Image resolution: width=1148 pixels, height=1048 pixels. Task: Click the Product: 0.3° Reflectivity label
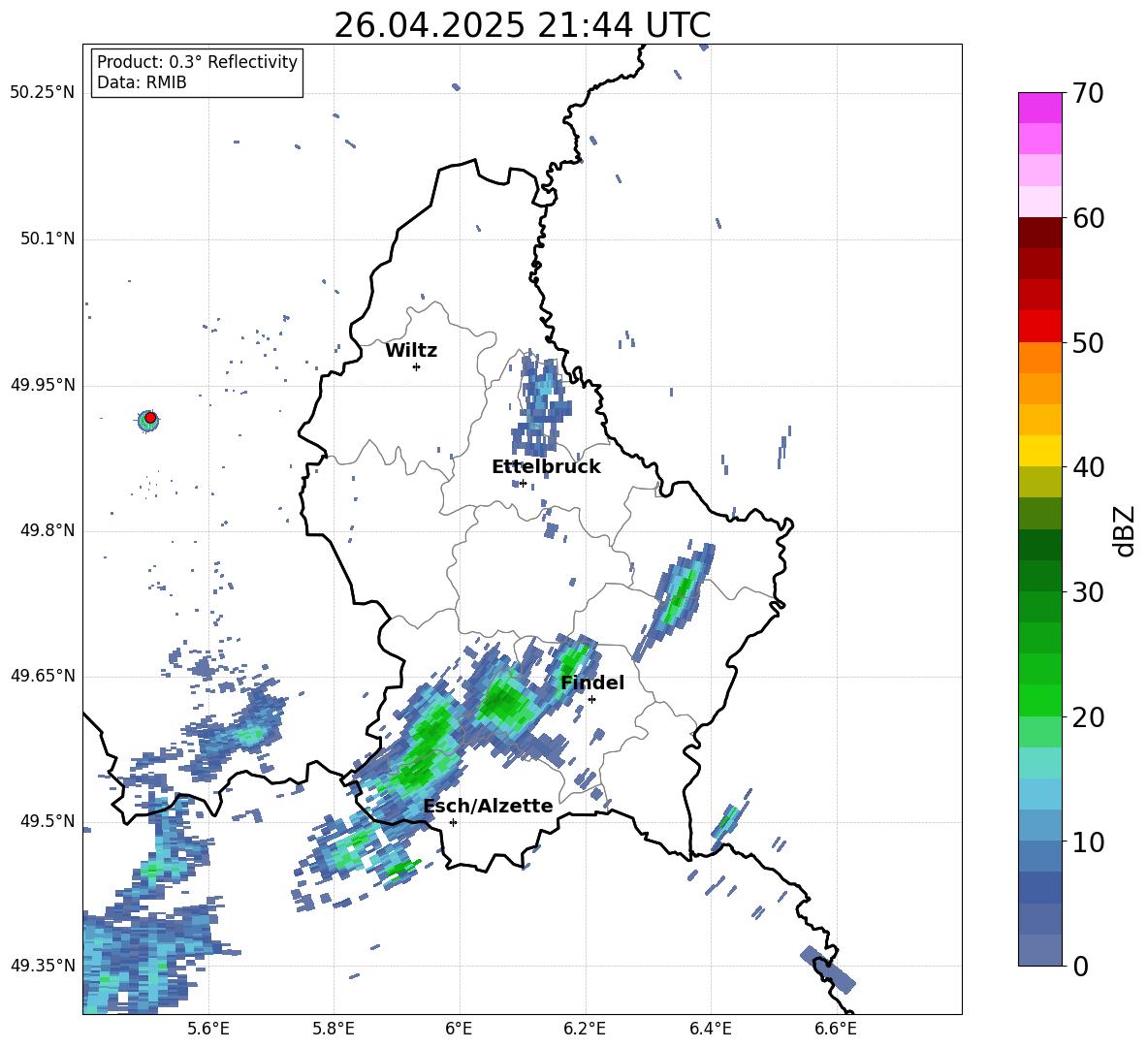[x=197, y=61]
